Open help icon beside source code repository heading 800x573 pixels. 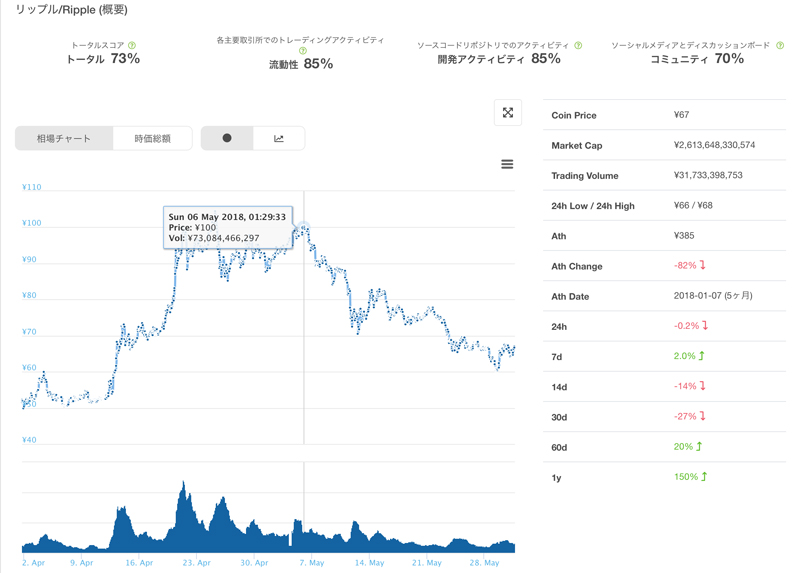click(578, 45)
